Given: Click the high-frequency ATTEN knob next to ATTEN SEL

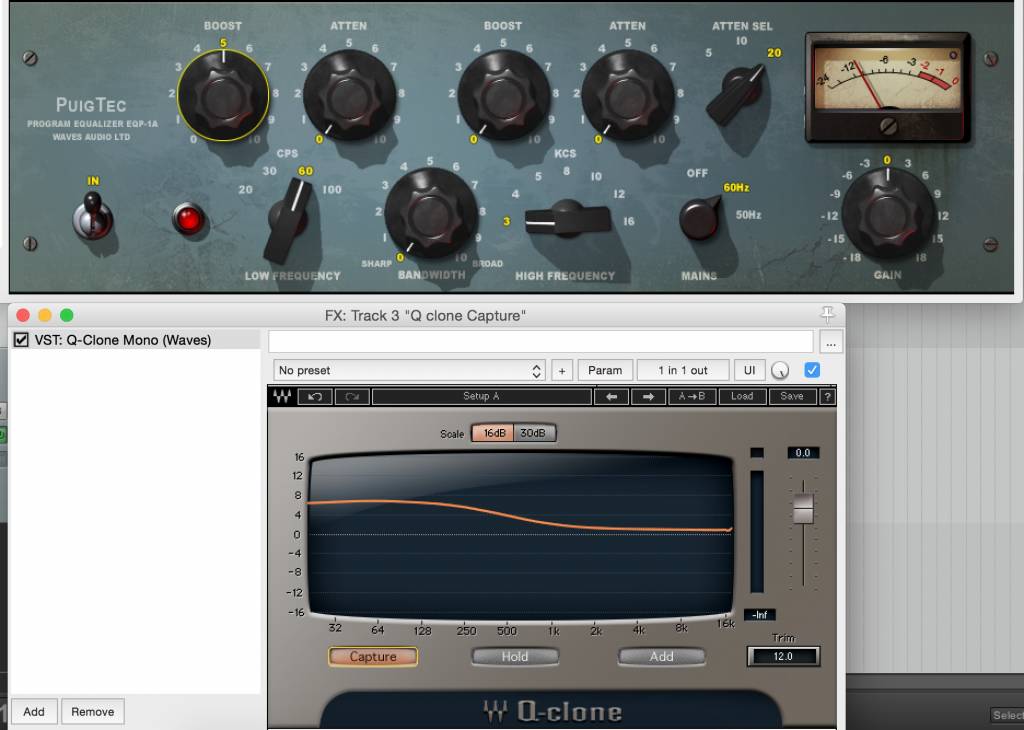Looking at the screenshot, I should click(627, 95).
